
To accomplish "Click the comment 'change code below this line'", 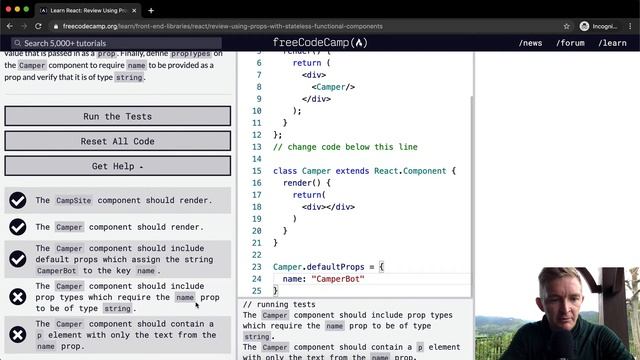I will click(x=345, y=147).
